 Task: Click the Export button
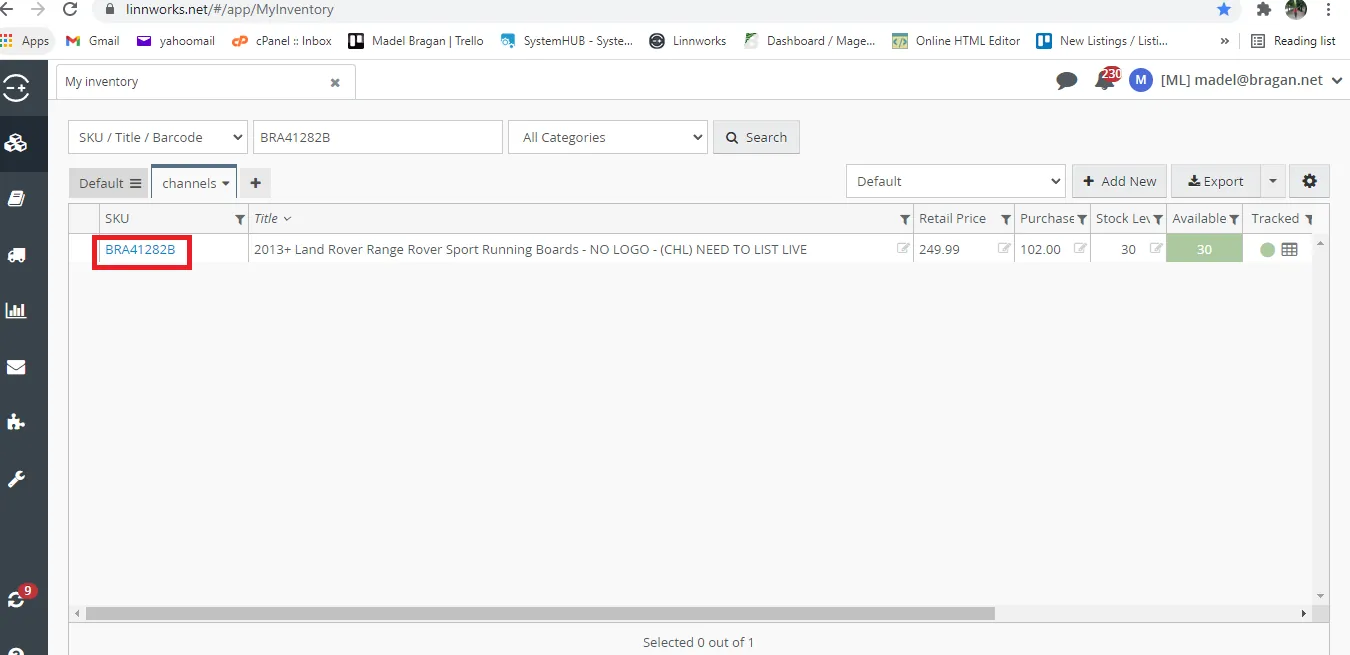(1216, 181)
